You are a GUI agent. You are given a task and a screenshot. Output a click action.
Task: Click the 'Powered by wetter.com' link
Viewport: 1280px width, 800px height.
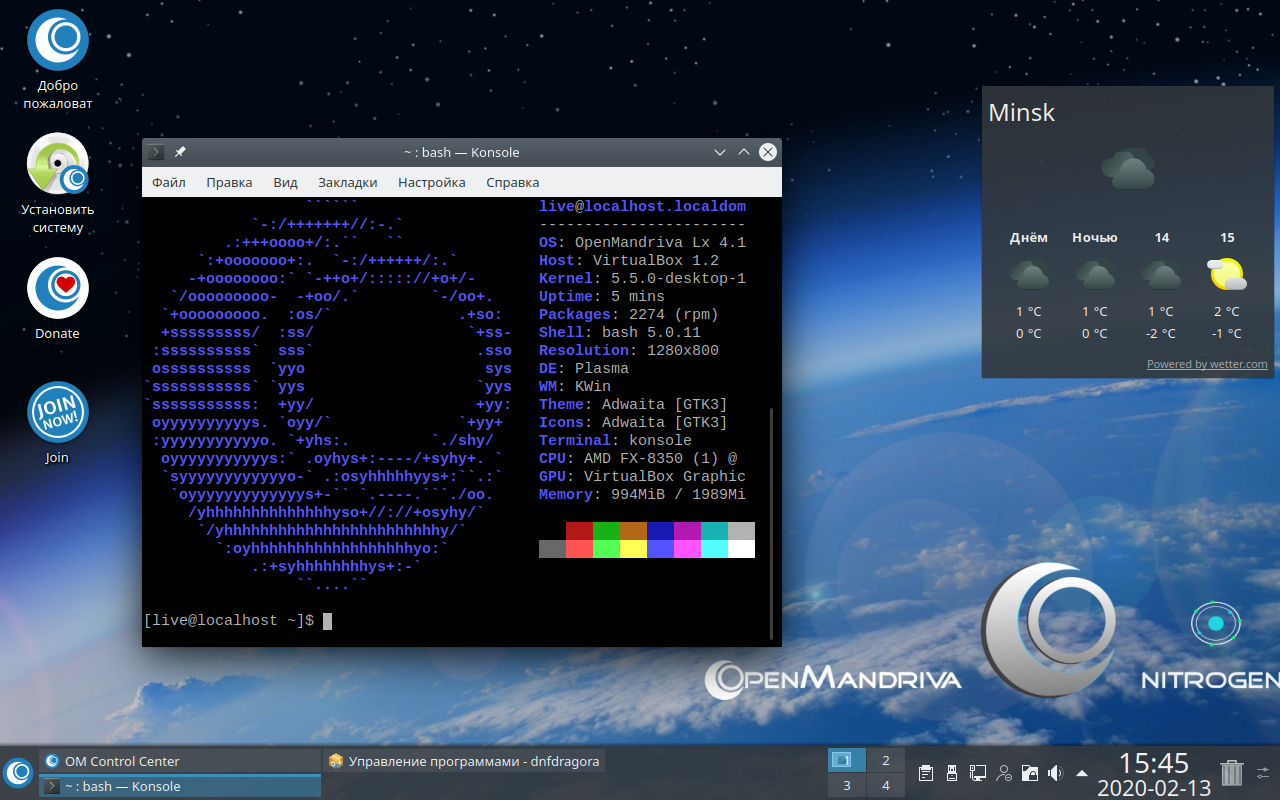tap(1206, 364)
